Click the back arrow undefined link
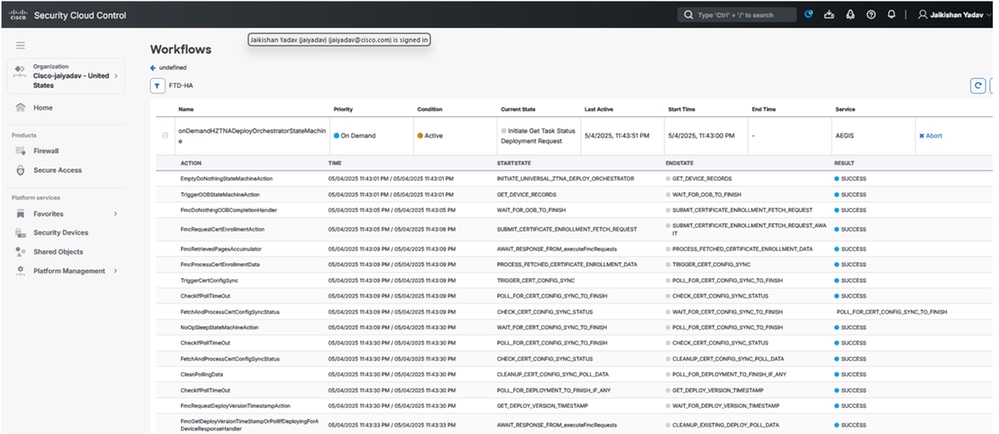Screen dimensions: 999x434 point(154,67)
